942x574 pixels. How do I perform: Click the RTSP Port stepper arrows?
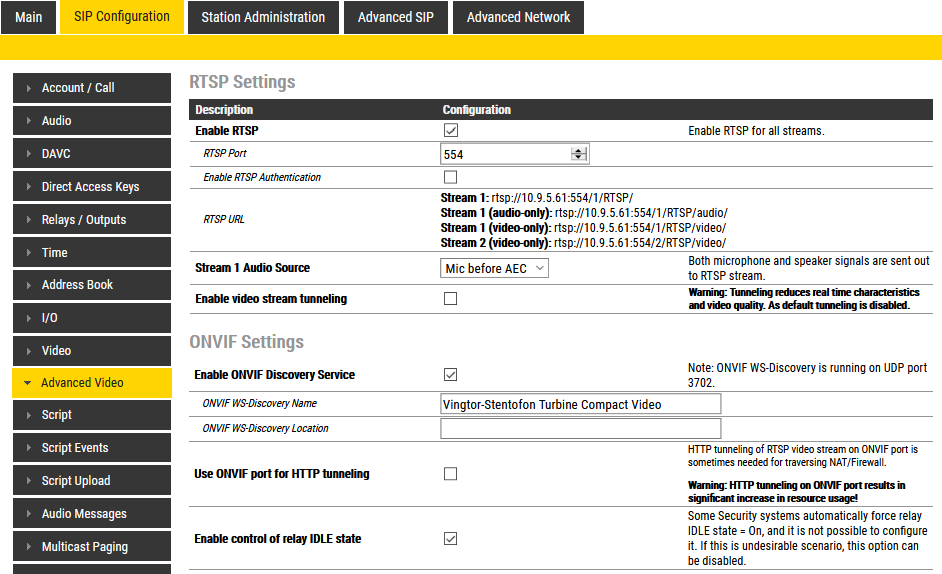click(x=578, y=154)
